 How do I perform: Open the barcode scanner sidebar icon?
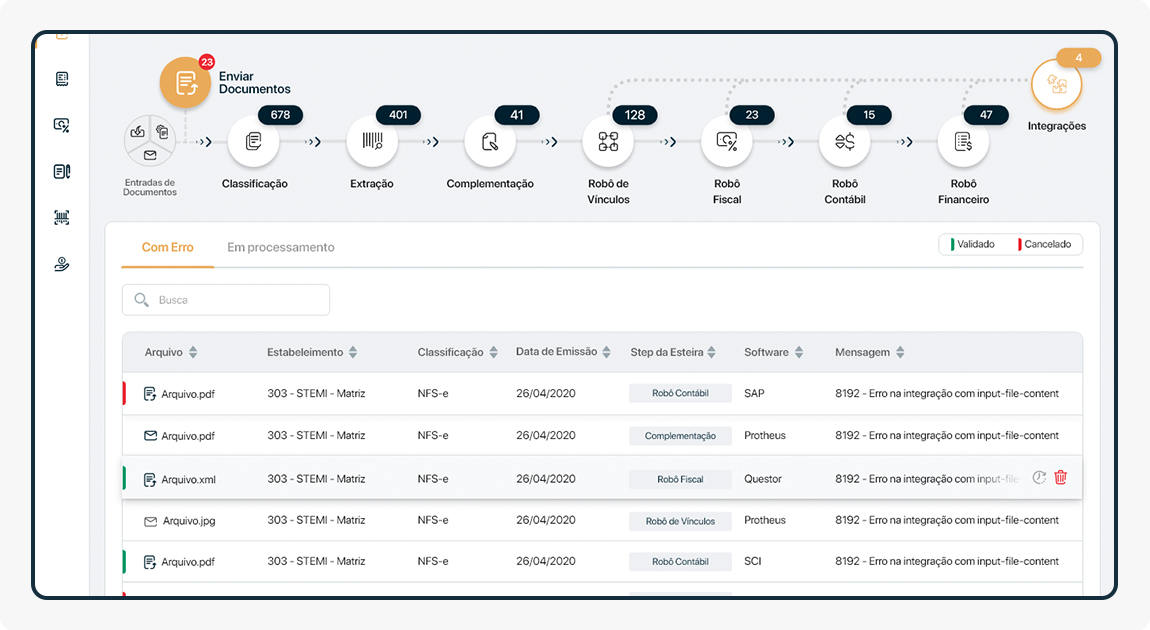click(62, 218)
